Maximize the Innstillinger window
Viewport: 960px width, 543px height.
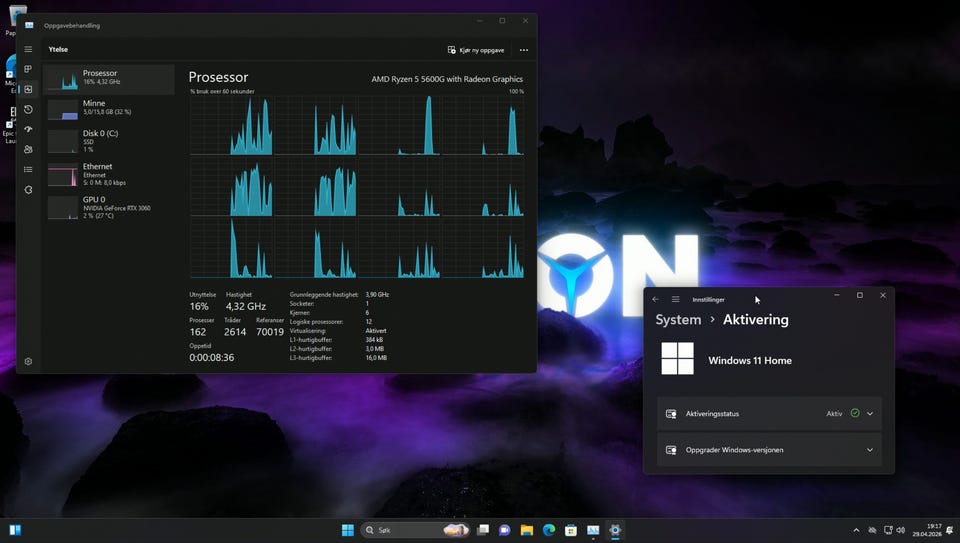pyautogui.click(x=860, y=295)
